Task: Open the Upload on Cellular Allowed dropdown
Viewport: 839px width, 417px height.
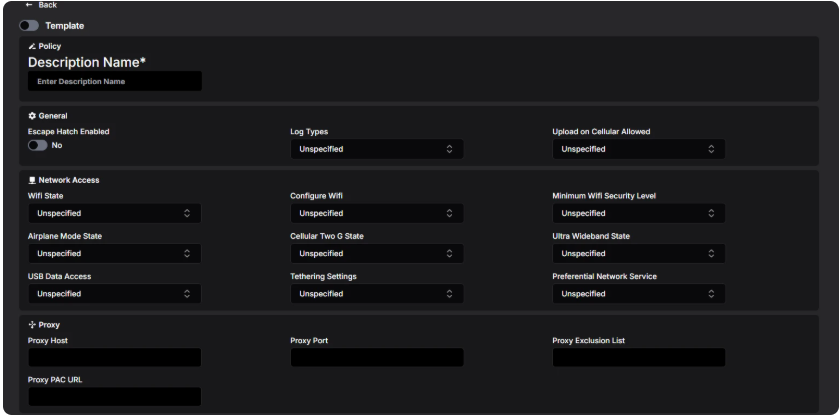Action: point(639,149)
